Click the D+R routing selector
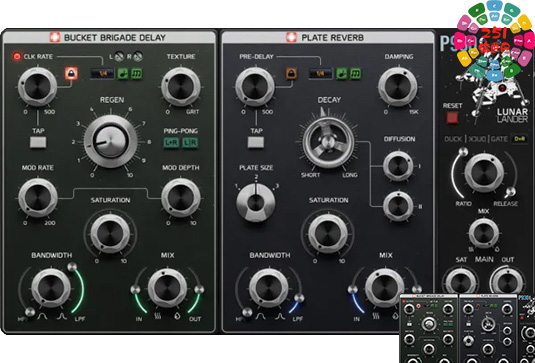535x363 pixels. [x=520, y=139]
